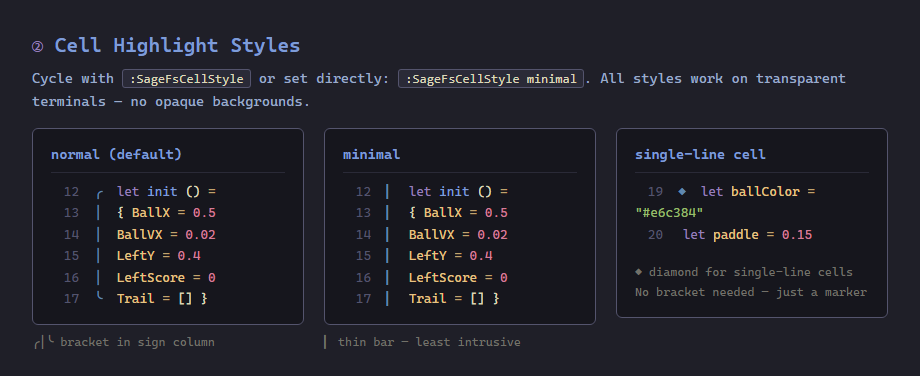Click the "#e6c384" string value
This screenshot has width=920, height=376.
coord(669,212)
